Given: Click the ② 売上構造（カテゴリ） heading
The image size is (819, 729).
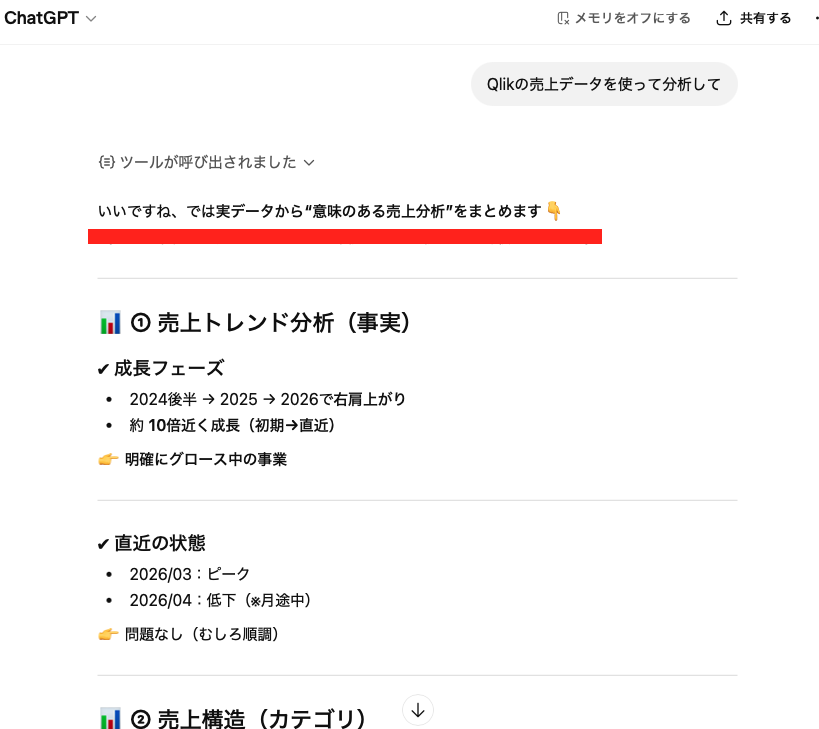Looking at the screenshot, I should point(249,719).
